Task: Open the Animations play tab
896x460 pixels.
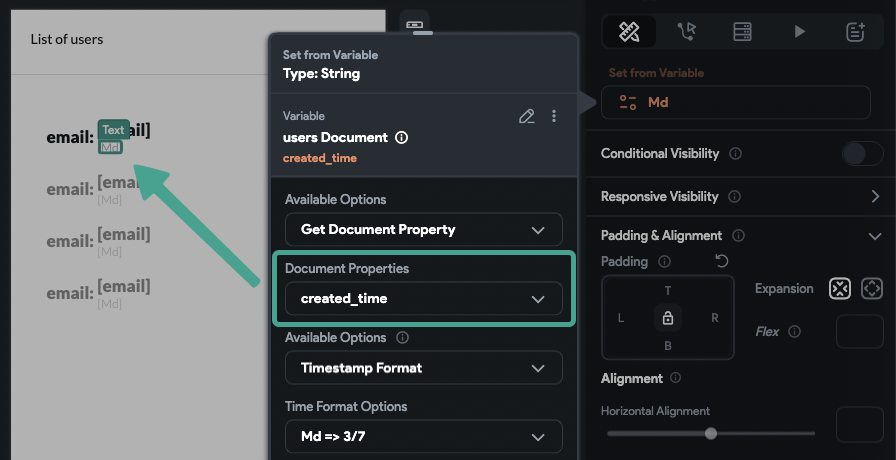Action: click(x=799, y=31)
